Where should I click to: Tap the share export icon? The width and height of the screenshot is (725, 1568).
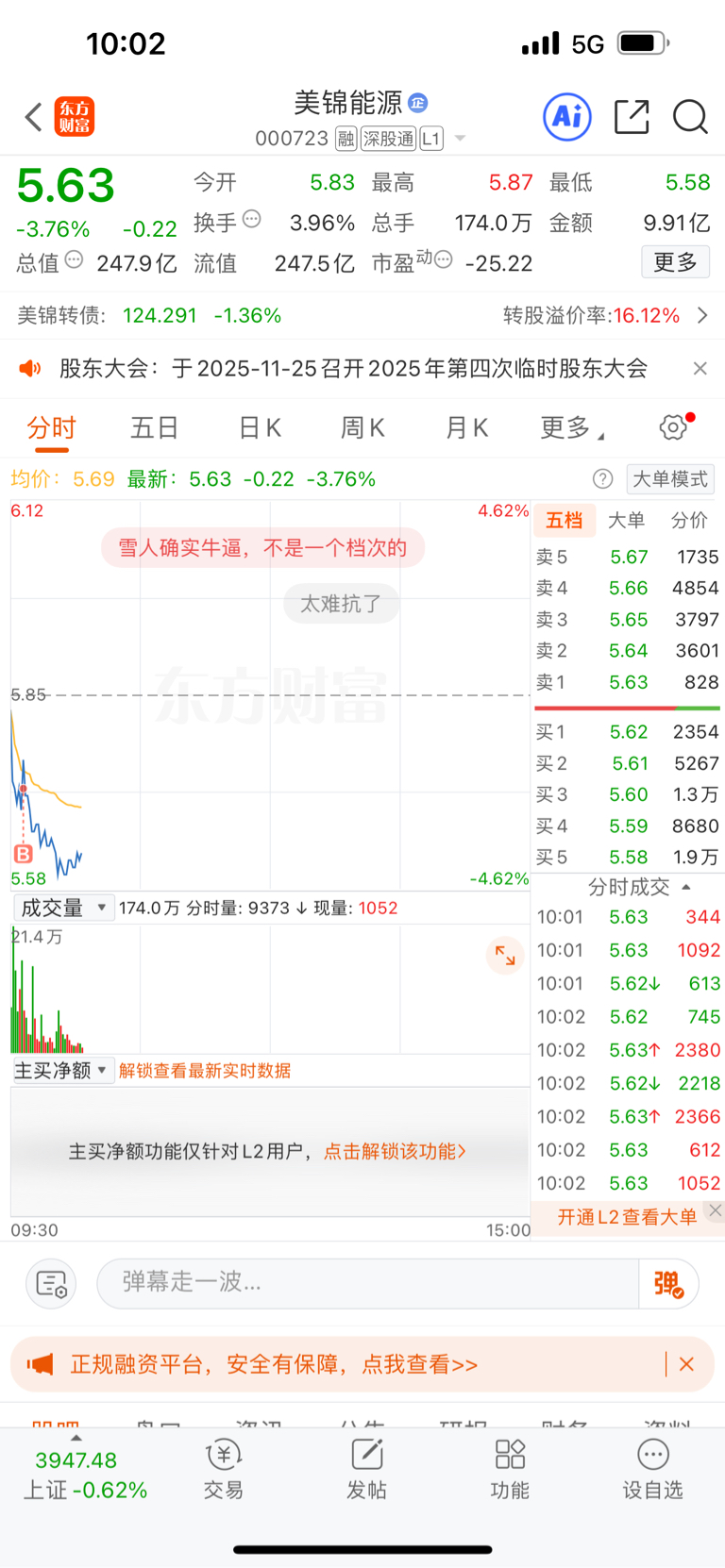tap(632, 117)
